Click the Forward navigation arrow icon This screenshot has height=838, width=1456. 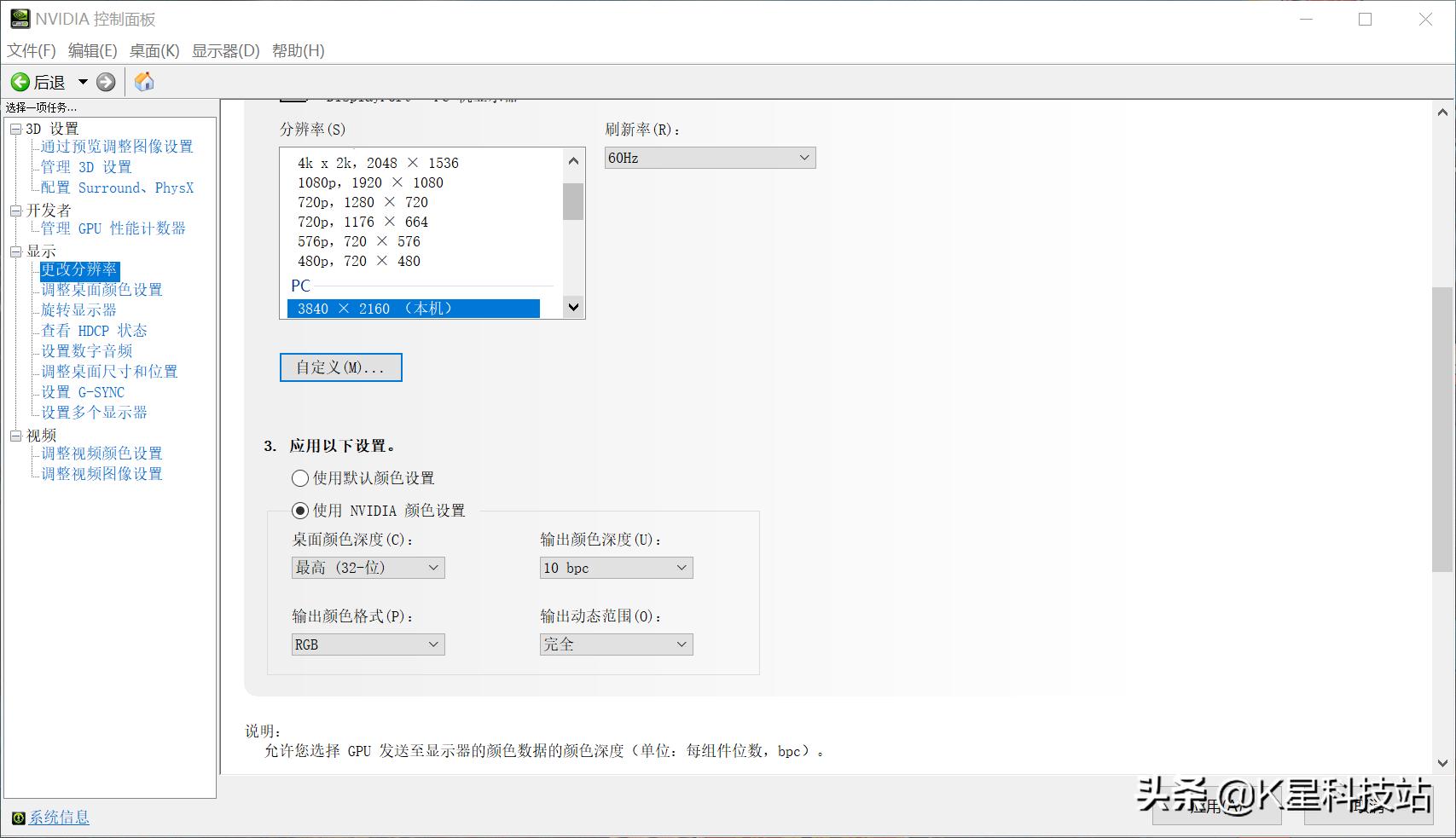point(105,82)
